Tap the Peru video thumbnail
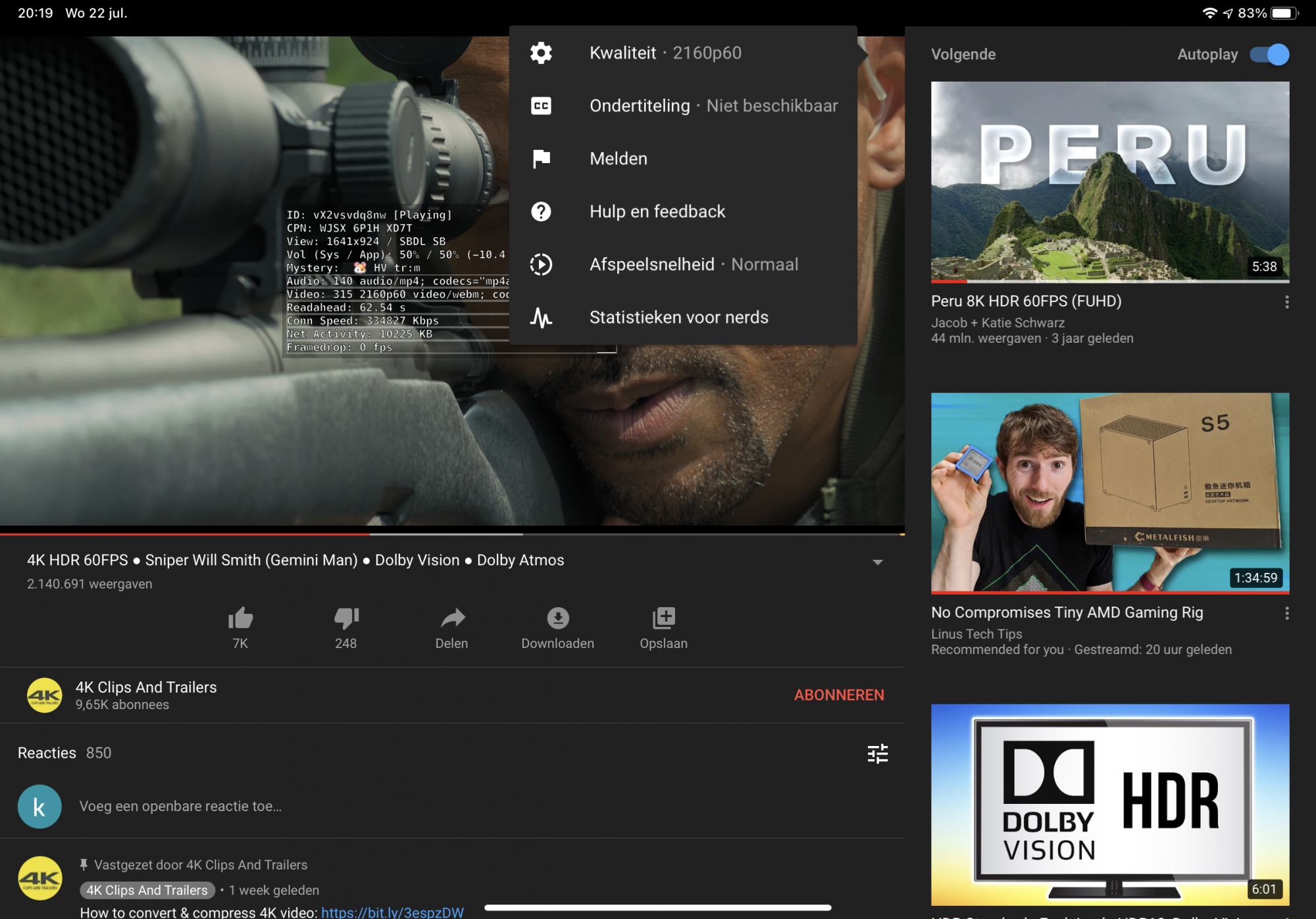The image size is (1316, 919). (x=1110, y=182)
